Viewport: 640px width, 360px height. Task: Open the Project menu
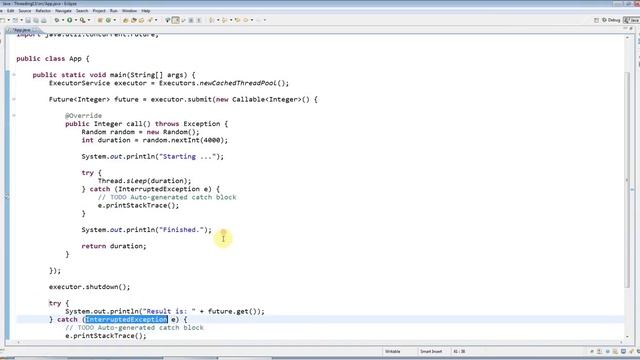click(99, 11)
